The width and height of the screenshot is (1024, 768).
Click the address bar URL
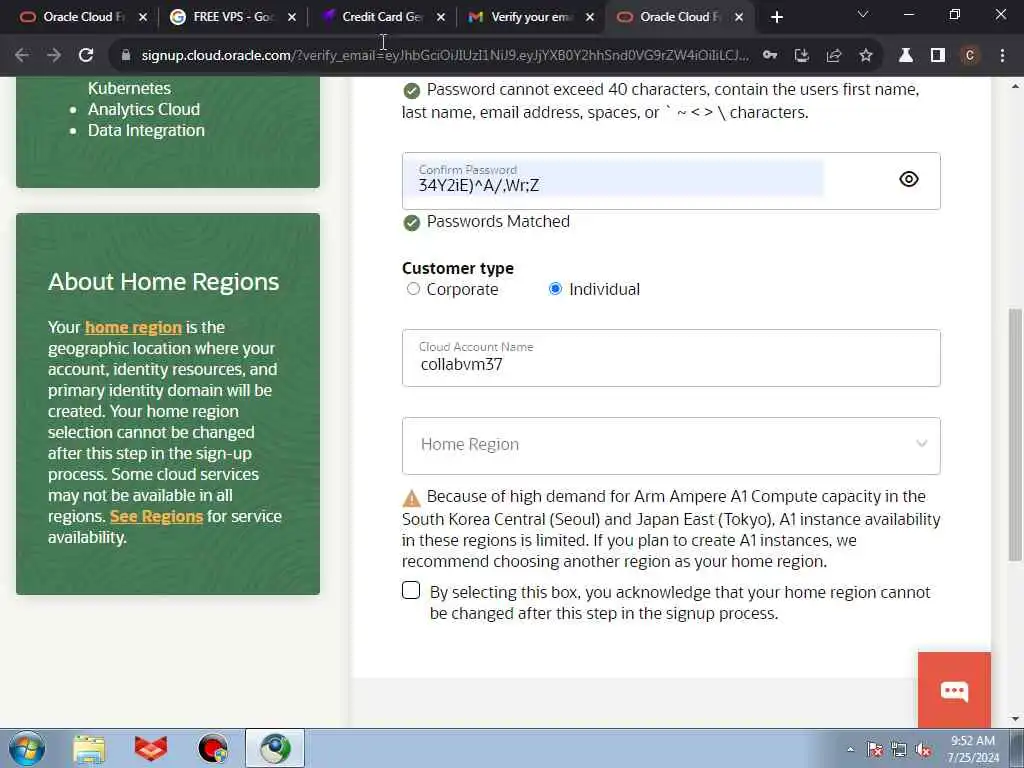tap(445, 56)
